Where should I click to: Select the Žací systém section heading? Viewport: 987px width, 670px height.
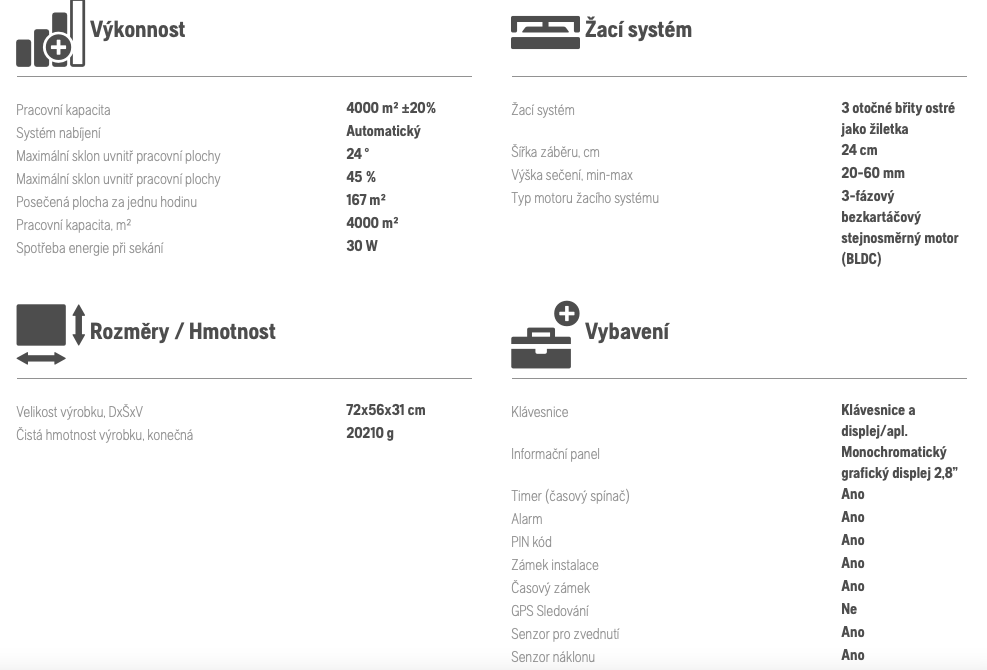pos(638,30)
